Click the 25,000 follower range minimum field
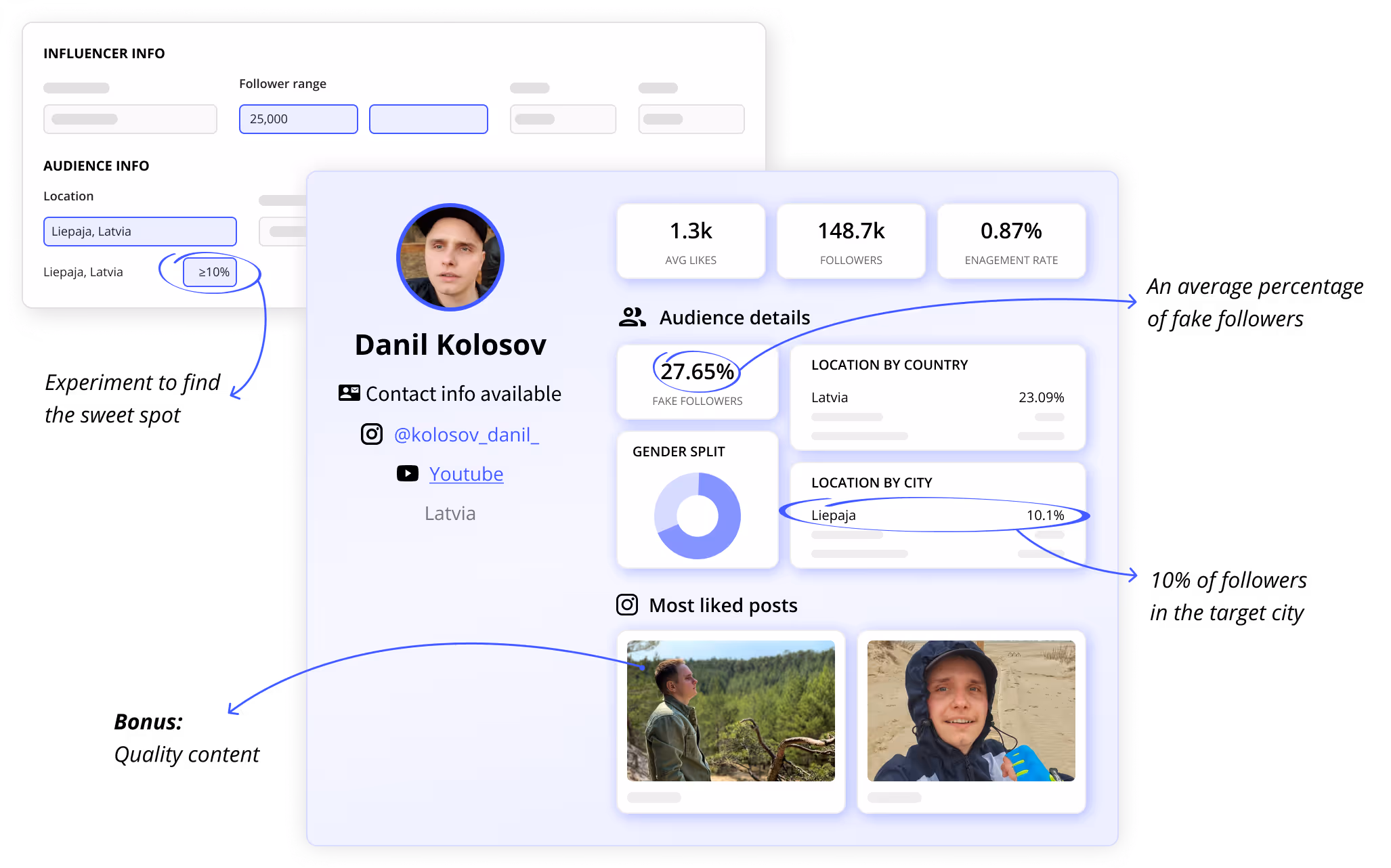 pyautogui.click(x=298, y=119)
